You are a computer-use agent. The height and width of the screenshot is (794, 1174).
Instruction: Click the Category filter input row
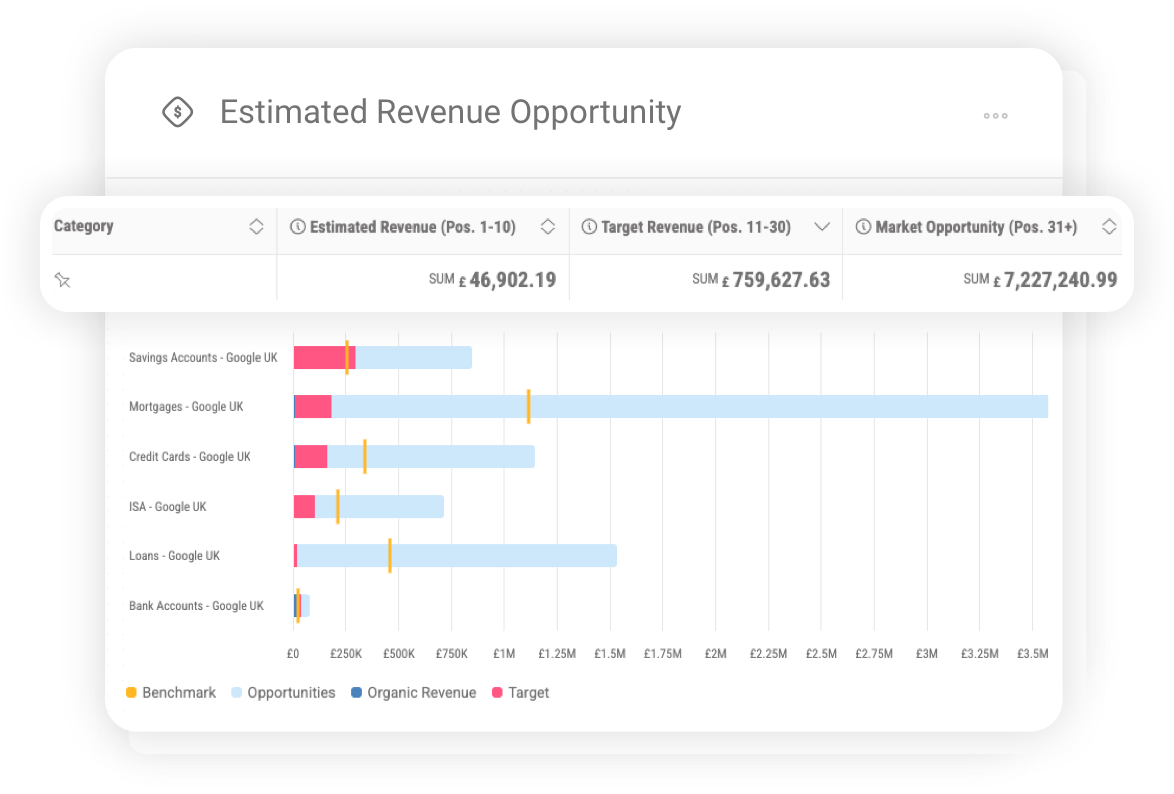pyautogui.click(x=160, y=280)
